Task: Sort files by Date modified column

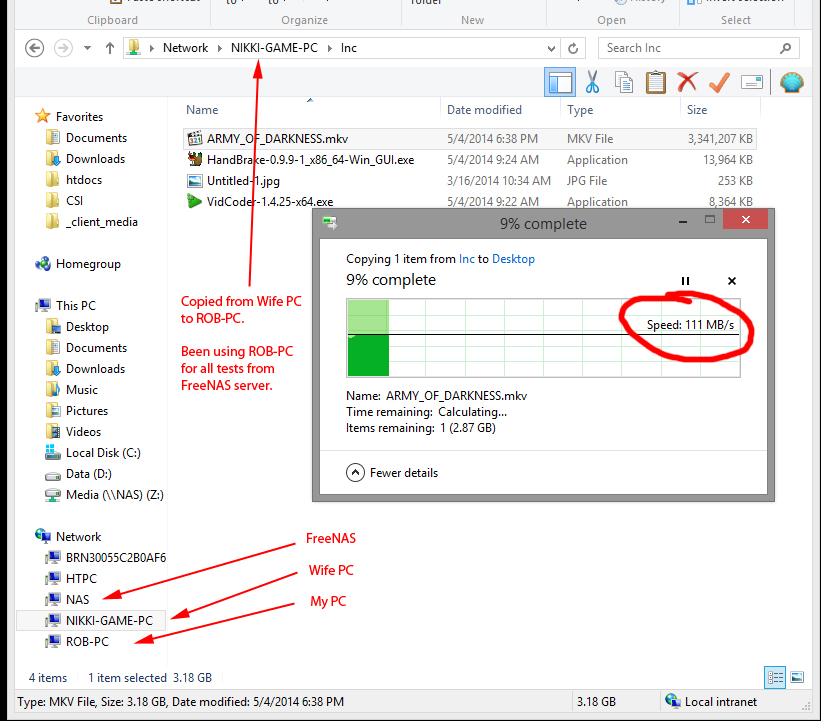Action: click(x=484, y=110)
